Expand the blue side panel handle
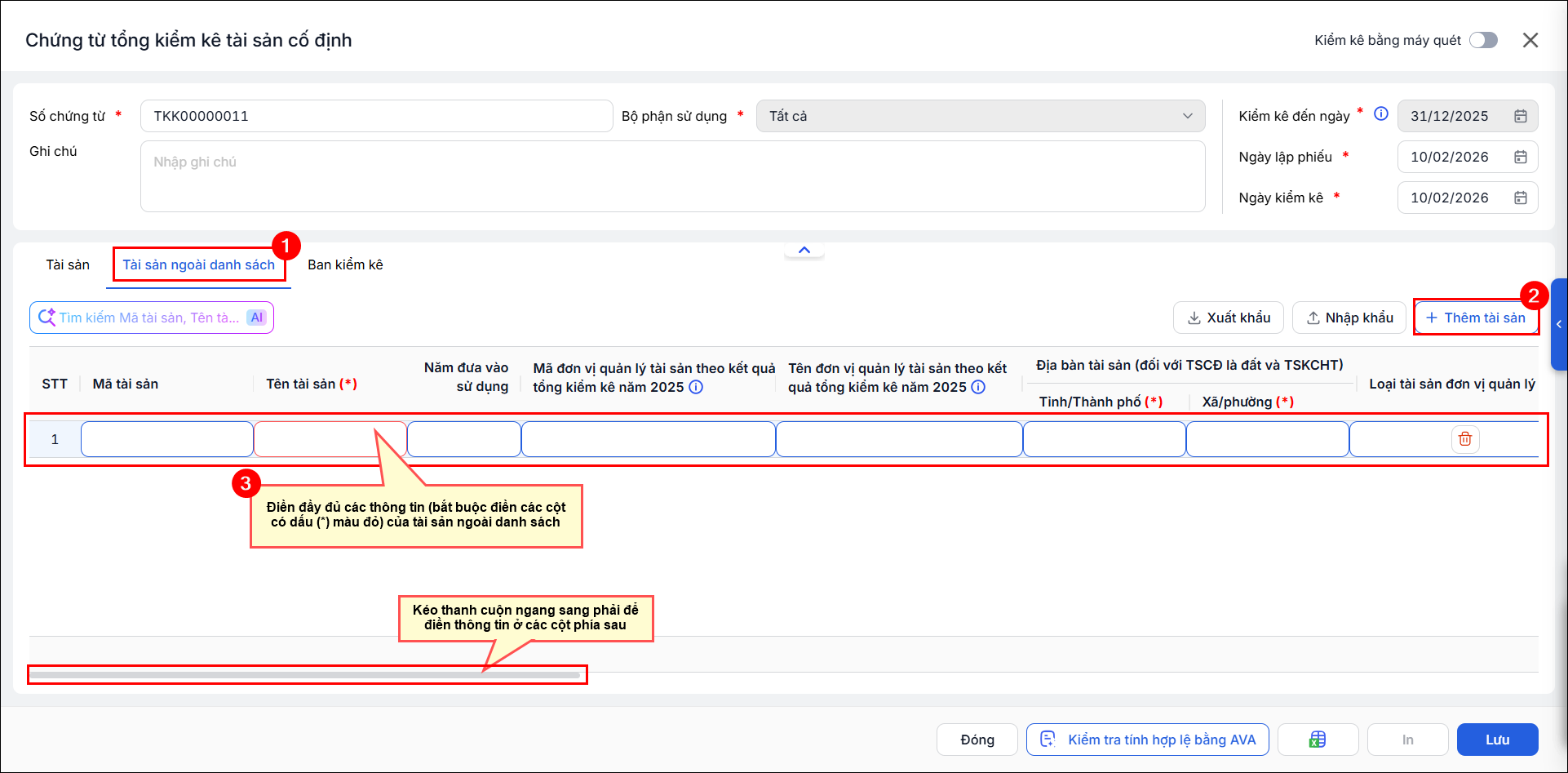The image size is (1568, 773). click(1559, 324)
